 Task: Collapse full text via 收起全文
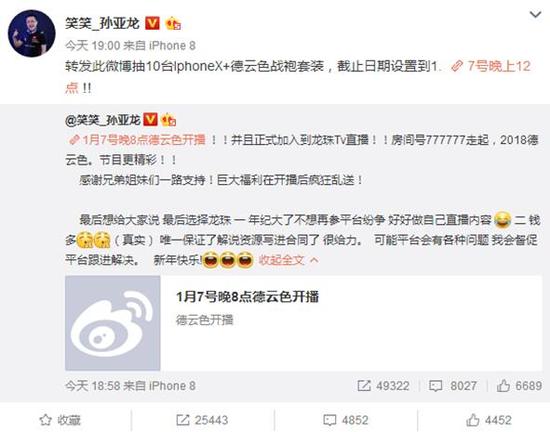(x=288, y=260)
